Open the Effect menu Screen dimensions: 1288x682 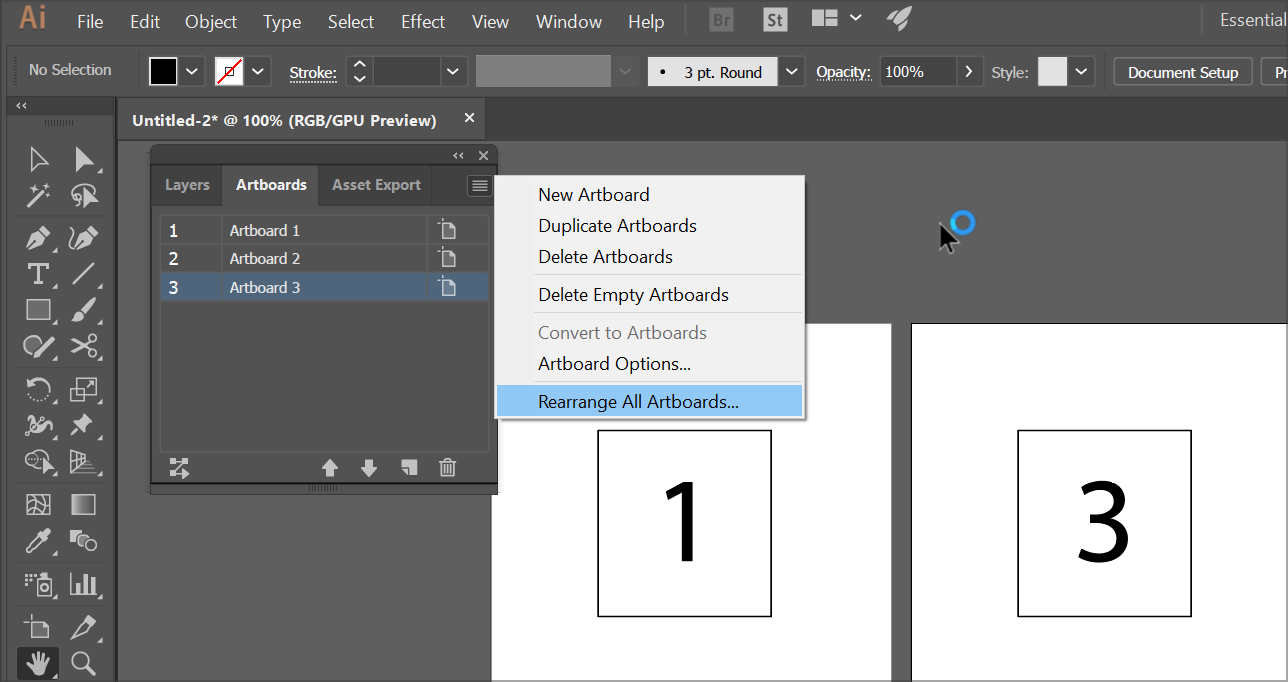pyautogui.click(x=423, y=21)
